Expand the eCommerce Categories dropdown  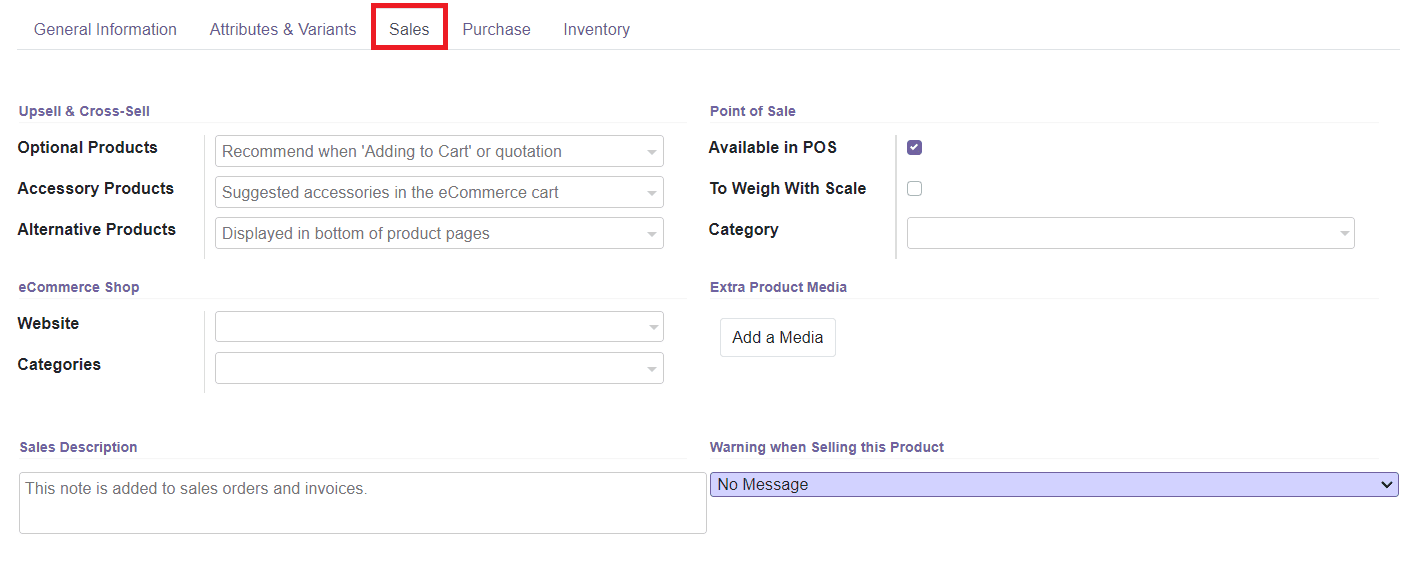[651, 368]
